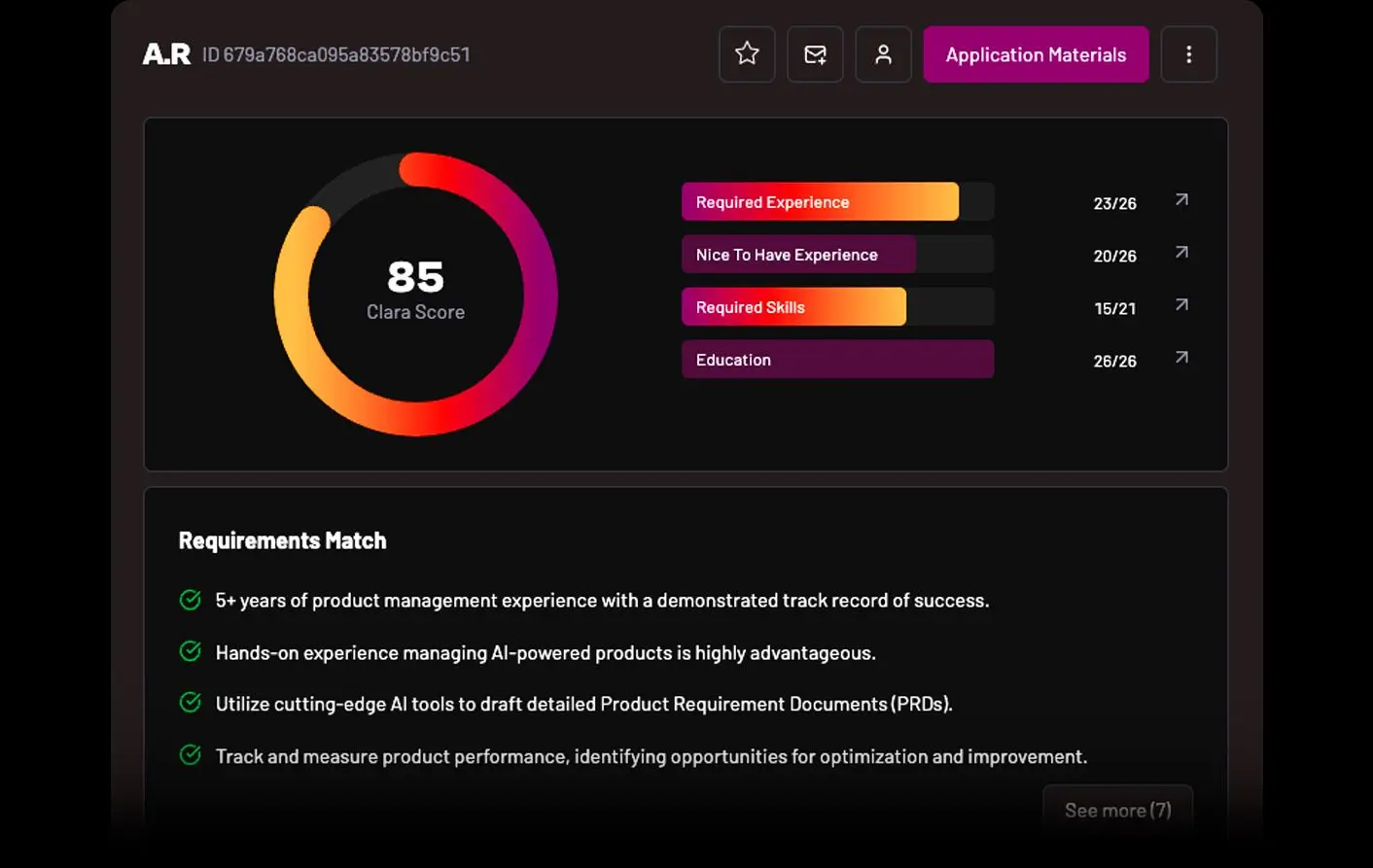The width and height of the screenshot is (1373, 868).
Task: Click '5+ years of product management experience' text
Action: (405, 601)
